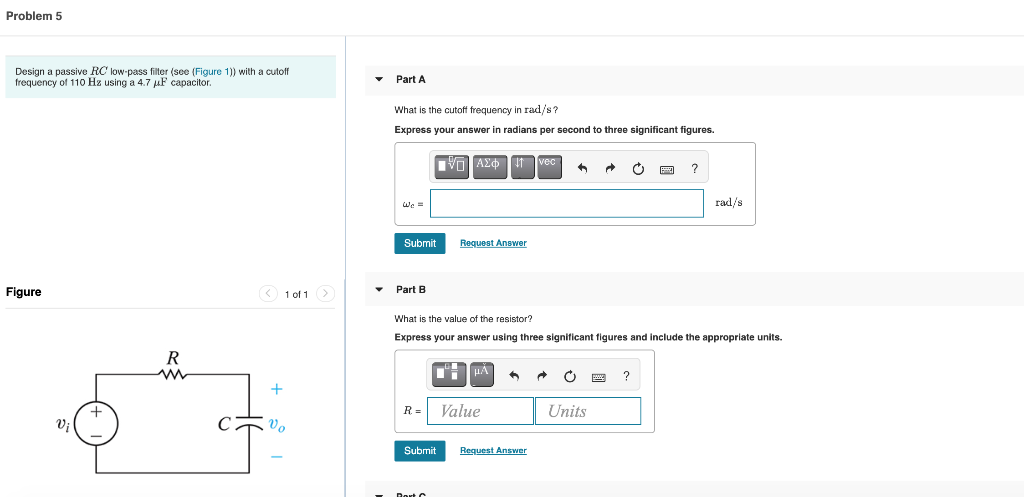Click the R Units input field
1024x497 pixels.
click(588, 411)
